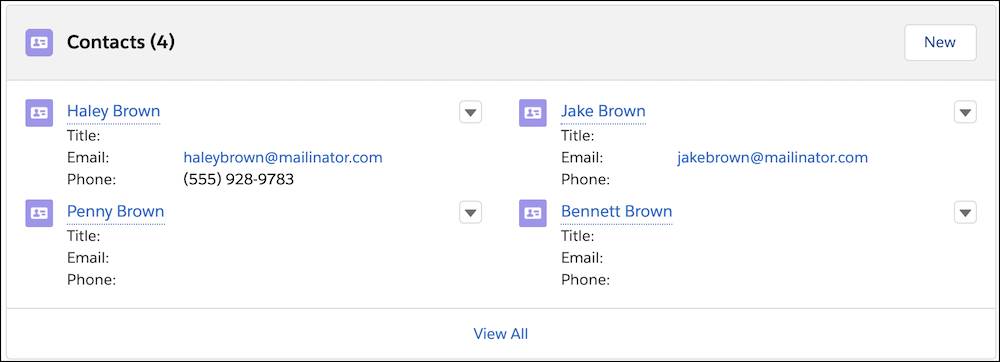Click the contact icon beside Bennett Brown
The height and width of the screenshot is (362, 1000).
(533, 213)
